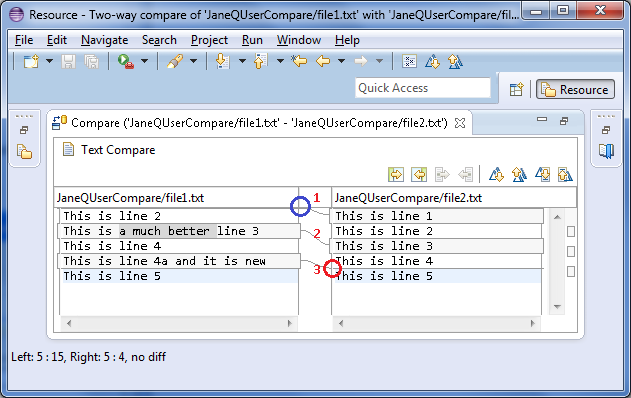Go to next difference in compare toolbar
631x398 pixels.
[496, 175]
